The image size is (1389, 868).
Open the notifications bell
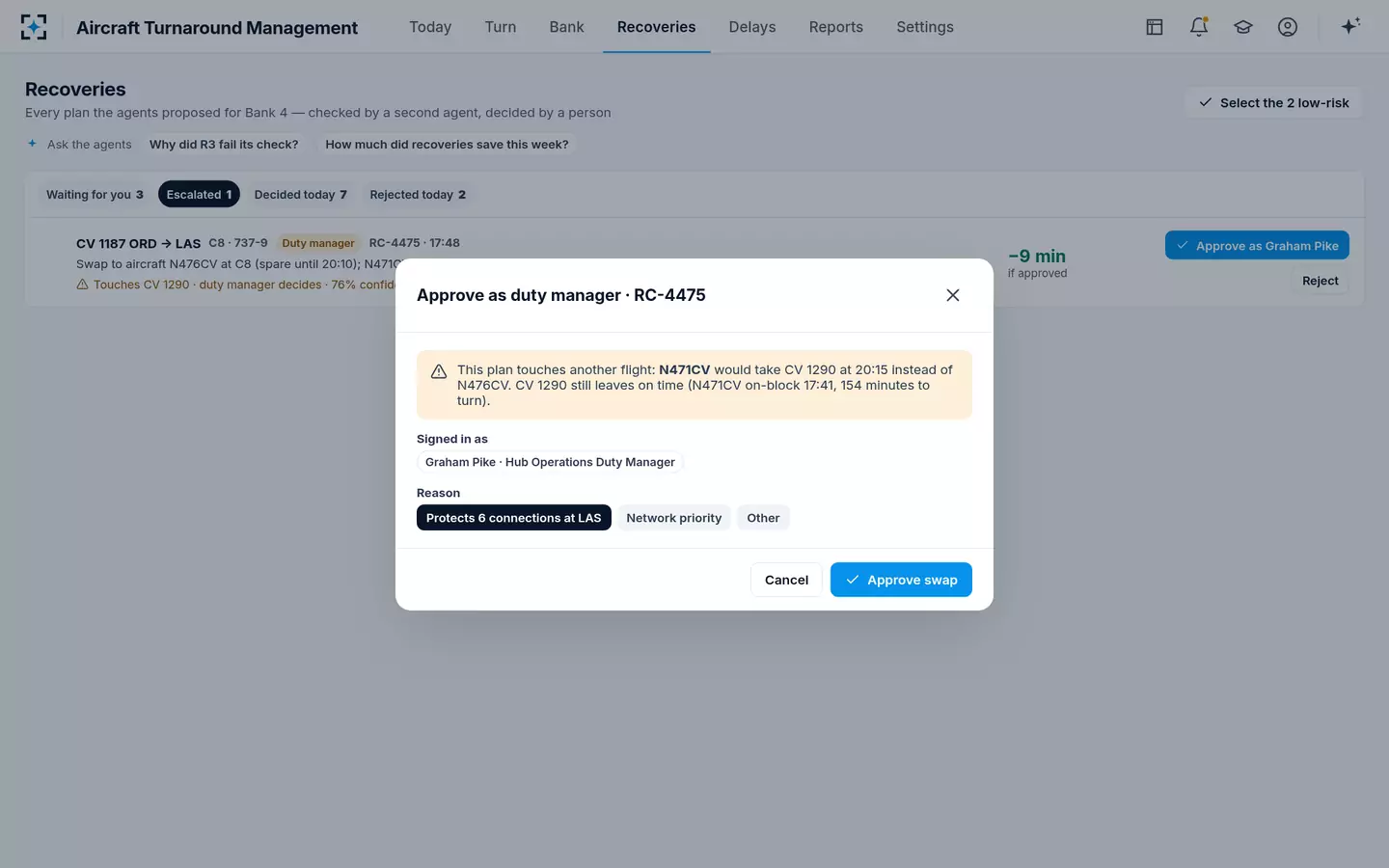[1199, 27]
